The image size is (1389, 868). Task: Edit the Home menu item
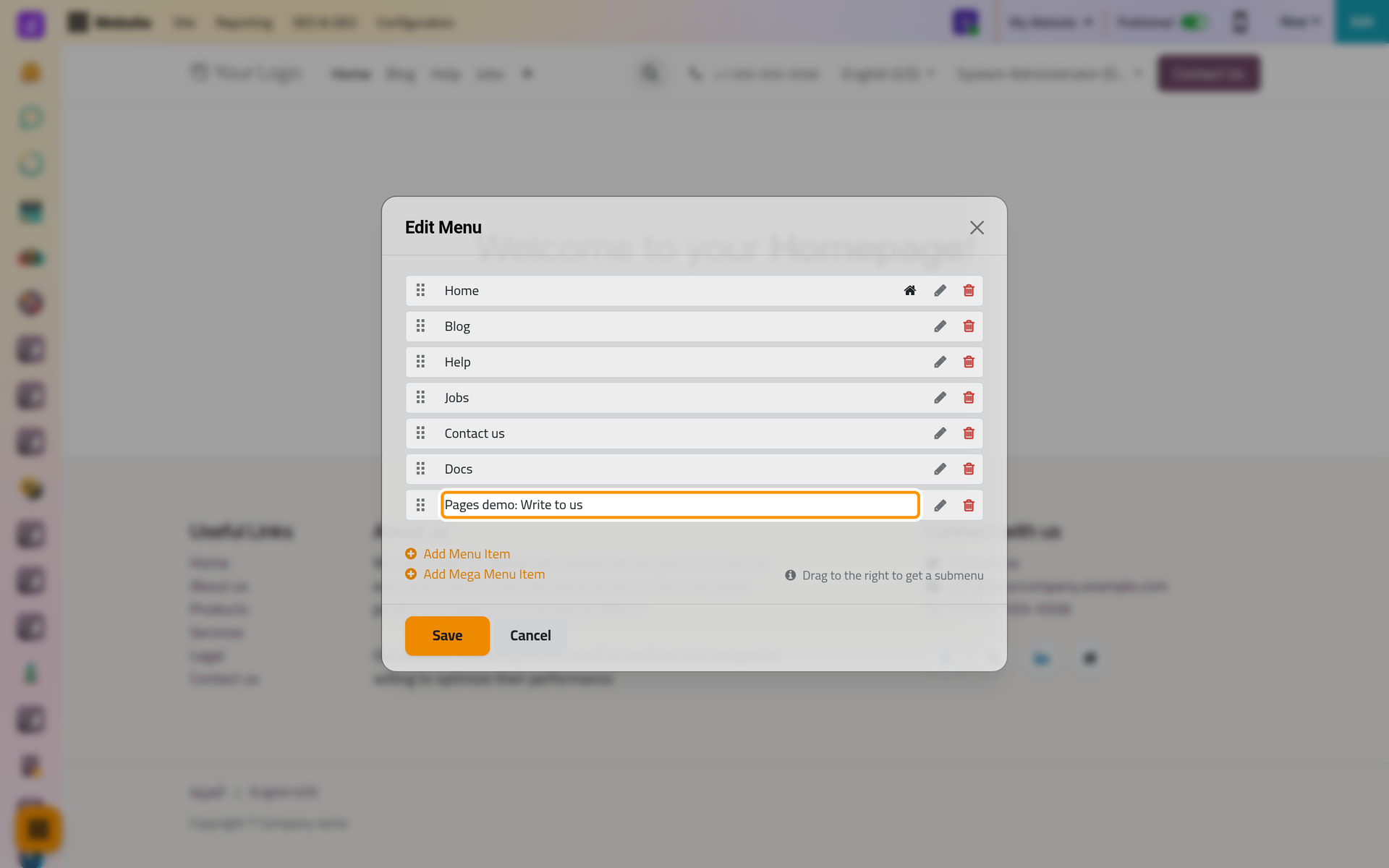coord(940,291)
